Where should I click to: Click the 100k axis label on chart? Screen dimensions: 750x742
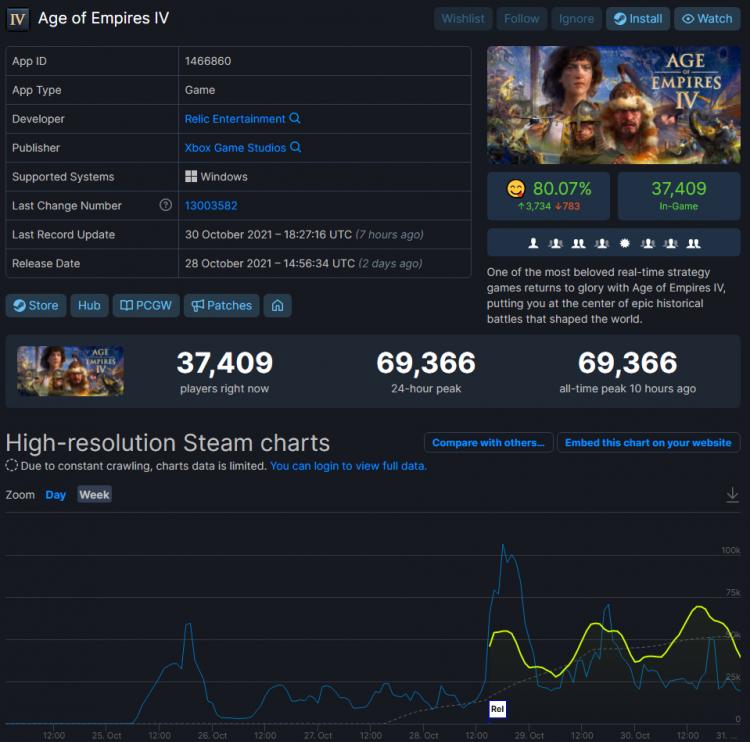(731, 550)
